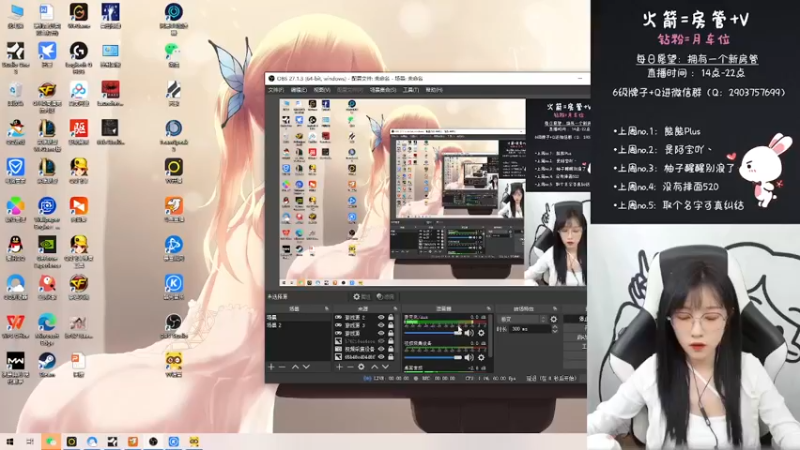Image resolution: width=800 pixels, height=450 pixels.
Task: Click the OBS preview canvas
Action: tap(435, 193)
